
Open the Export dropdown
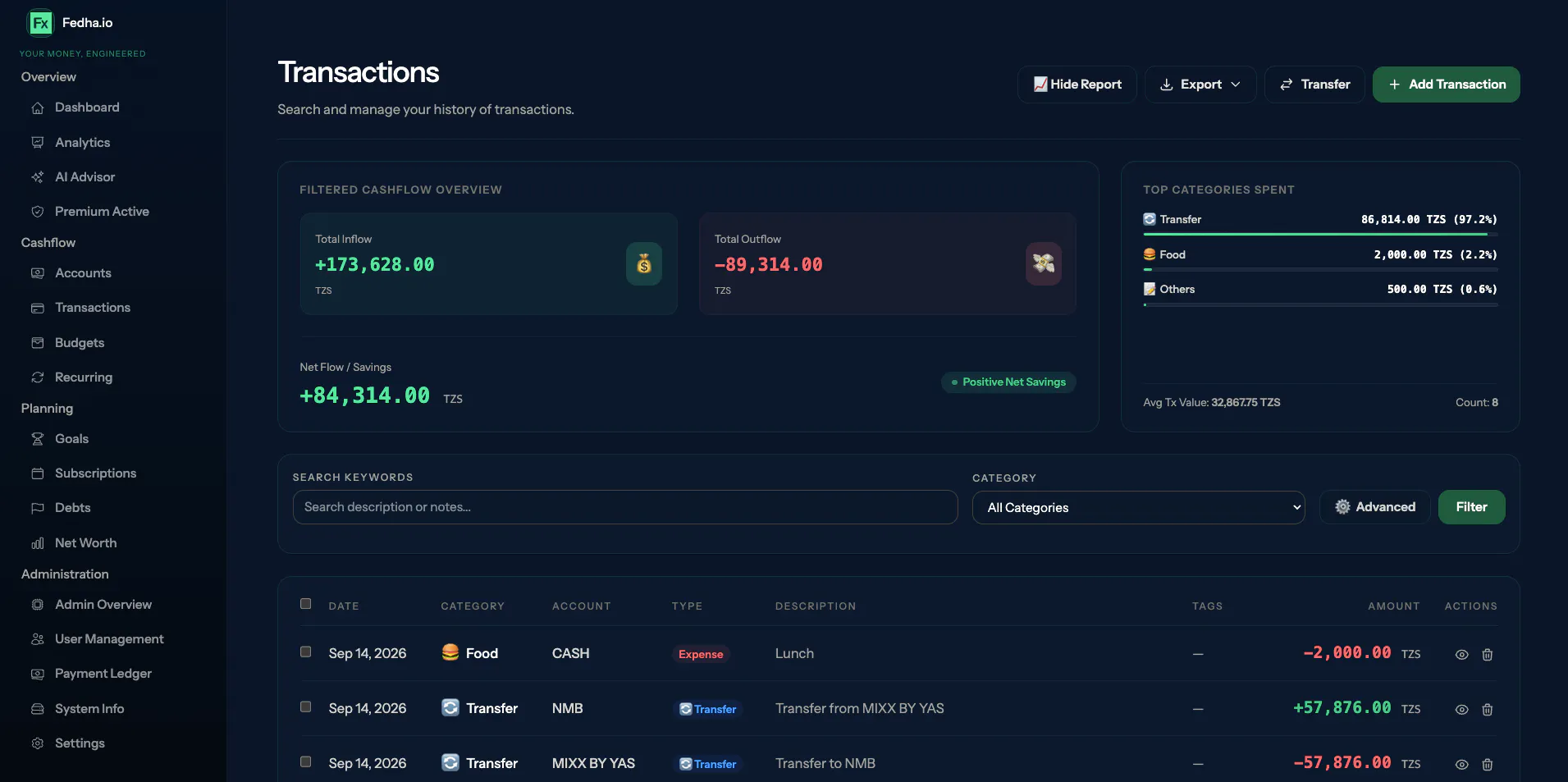click(1200, 85)
